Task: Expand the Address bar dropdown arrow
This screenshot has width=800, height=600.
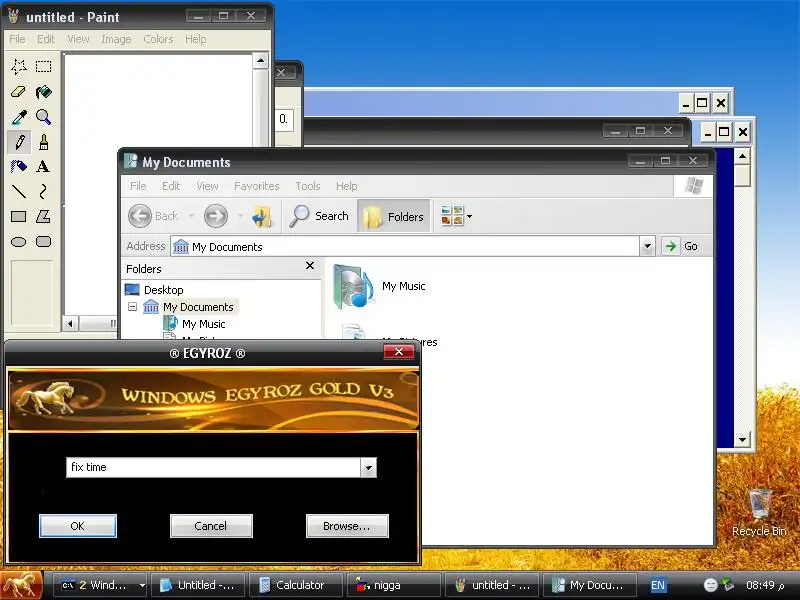Action: (647, 246)
